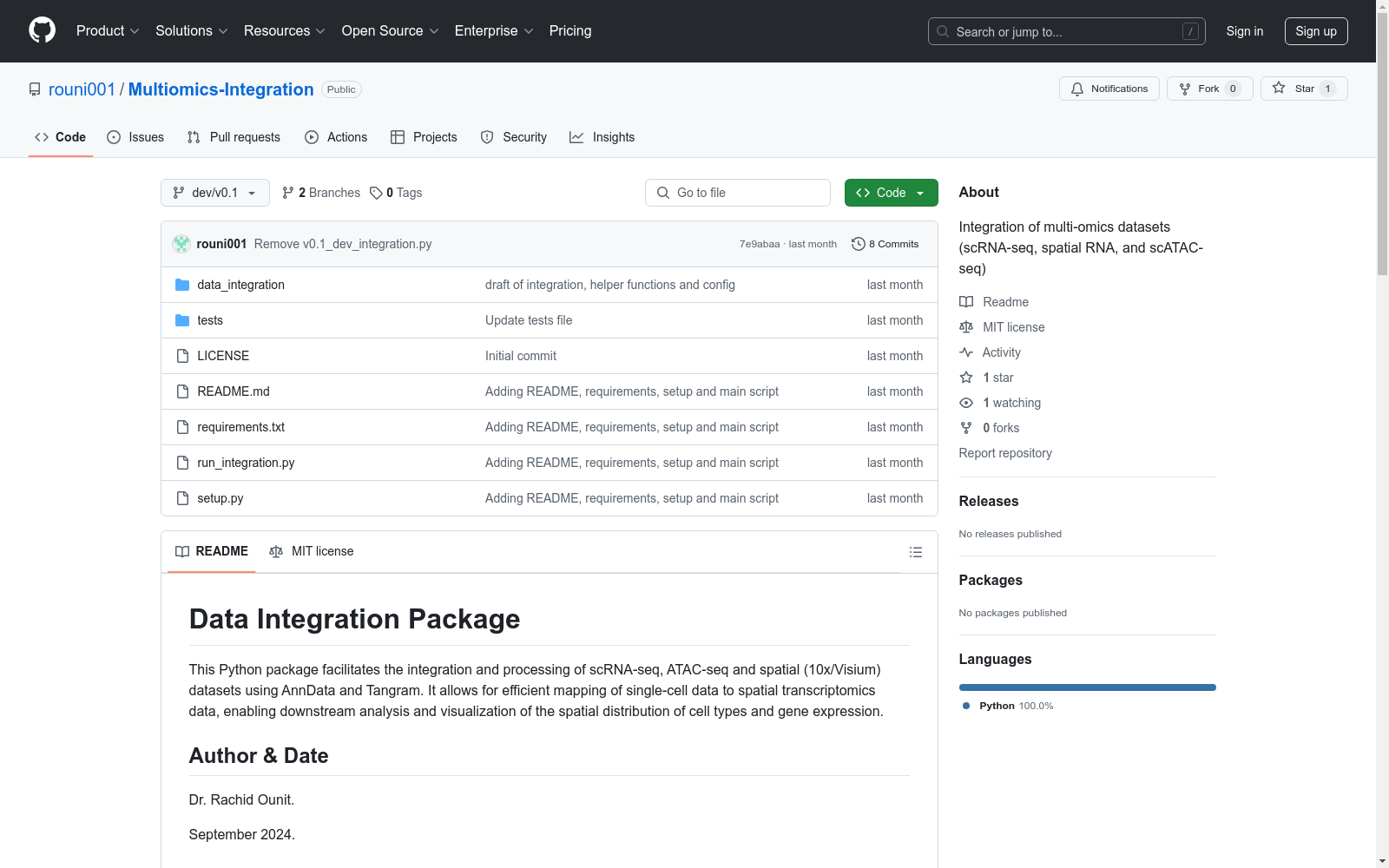
Task: Click the run_integration.py file icon
Action: coord(182,463)
